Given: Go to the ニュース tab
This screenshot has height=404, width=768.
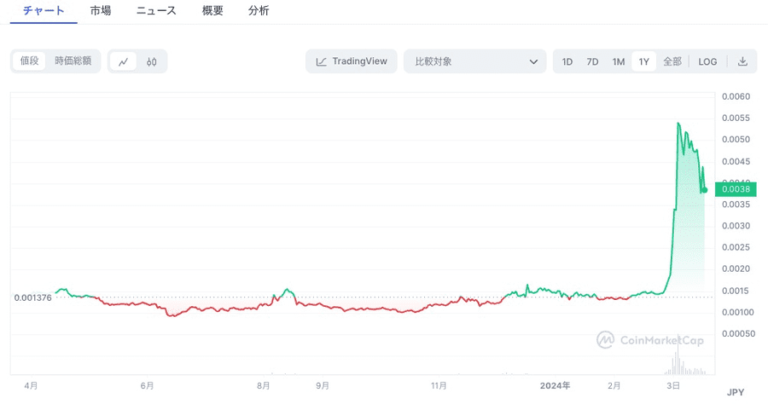Looking at the screenshot, I should pyautogui.click(x=156, y=11).
